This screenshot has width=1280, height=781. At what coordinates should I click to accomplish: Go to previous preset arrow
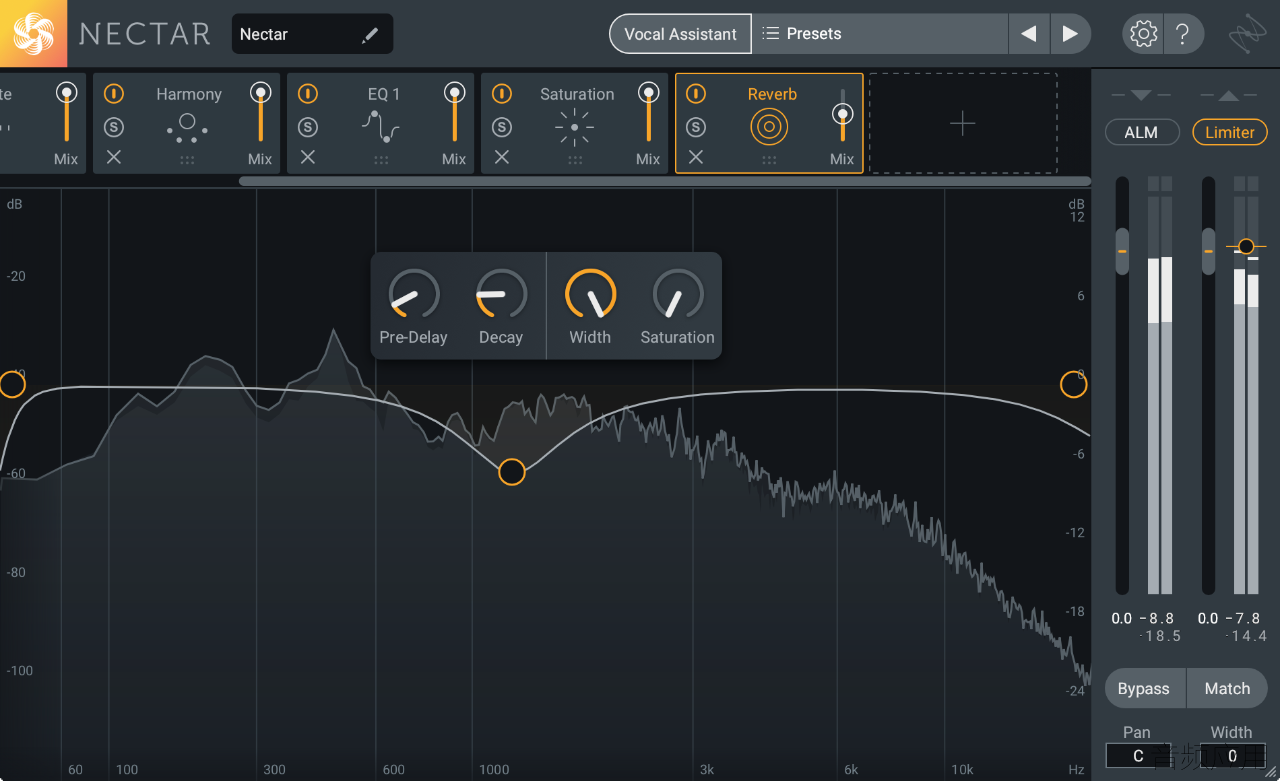1028,34
